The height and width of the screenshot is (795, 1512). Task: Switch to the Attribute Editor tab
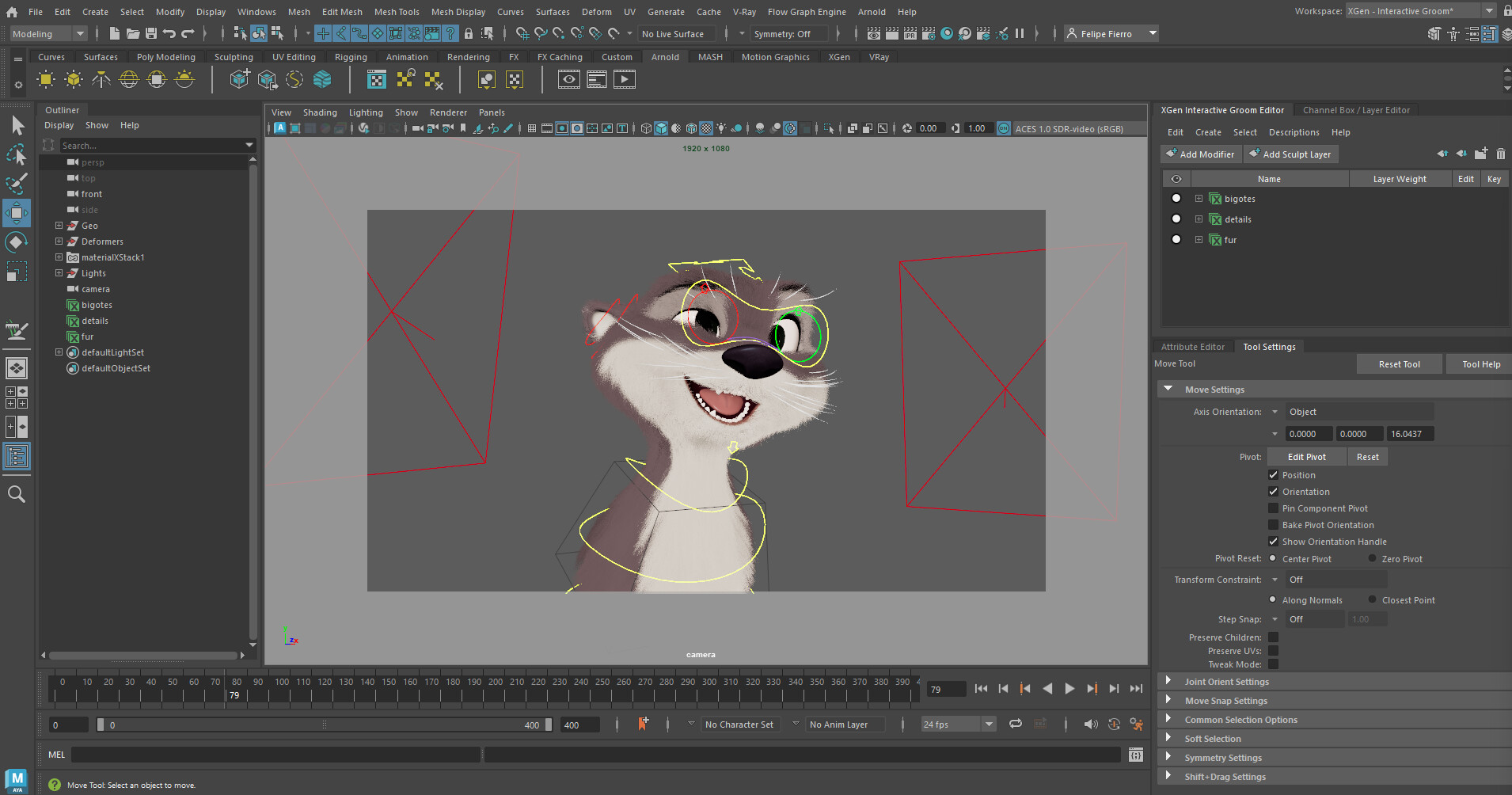(1192, 347)
